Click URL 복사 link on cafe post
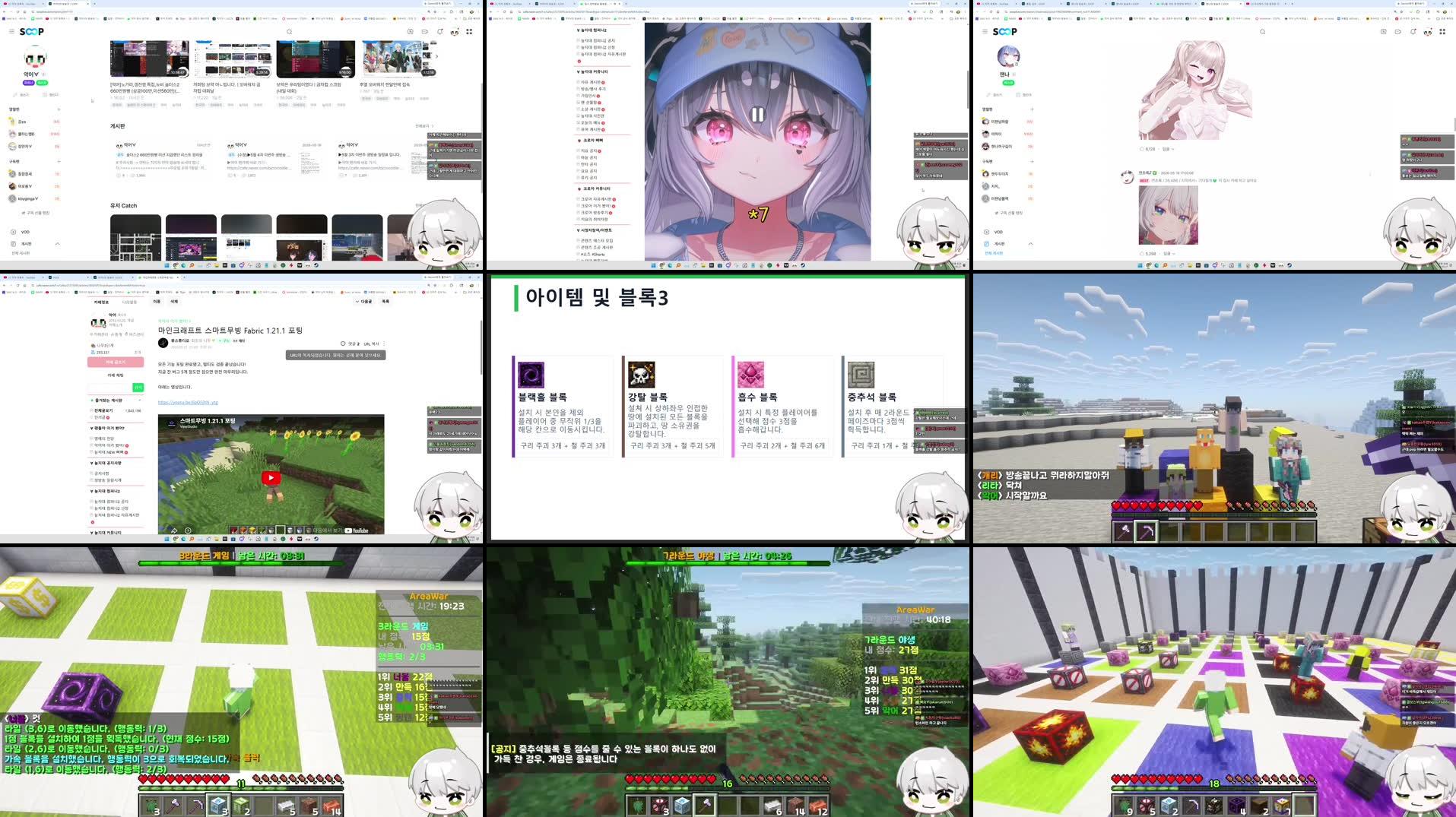Screen dimensions: 1456x817 [371, 344]
